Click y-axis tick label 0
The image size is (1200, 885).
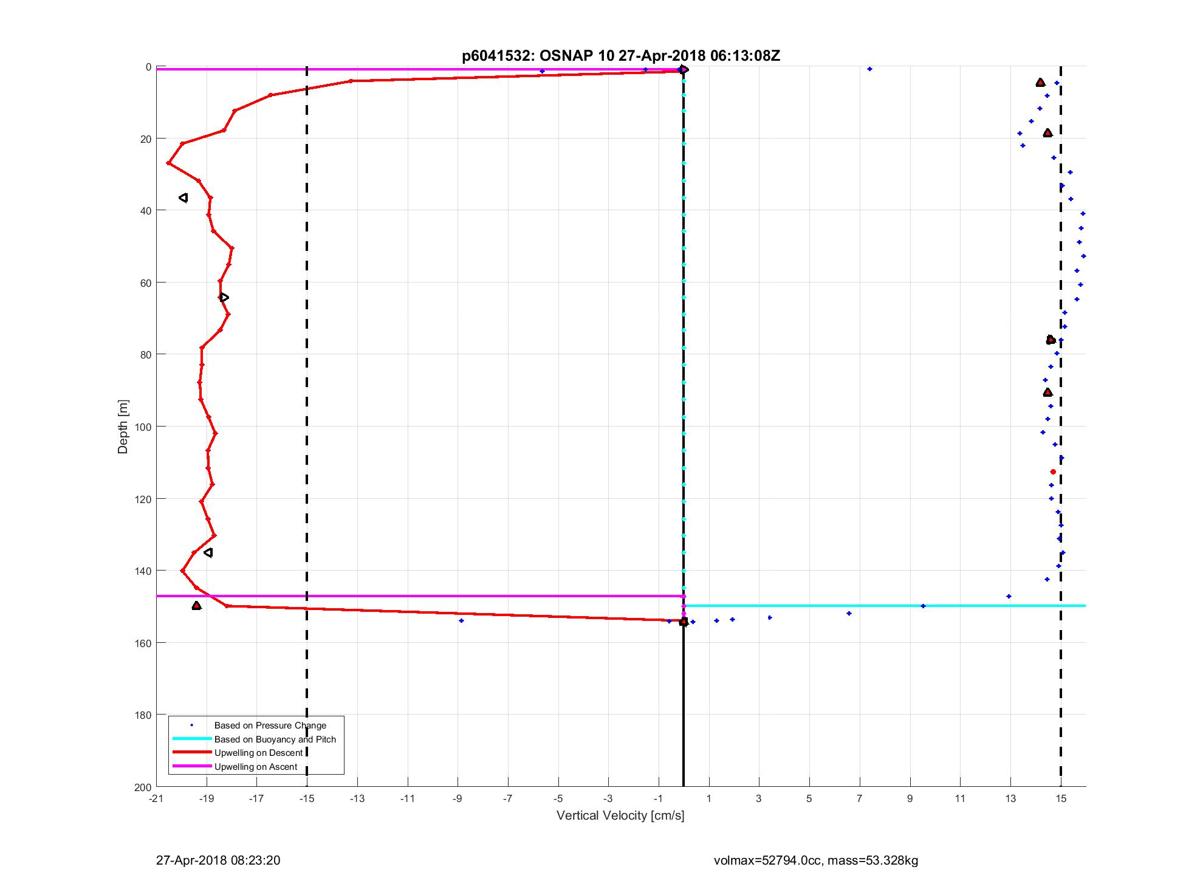click(x=148, y=67)
